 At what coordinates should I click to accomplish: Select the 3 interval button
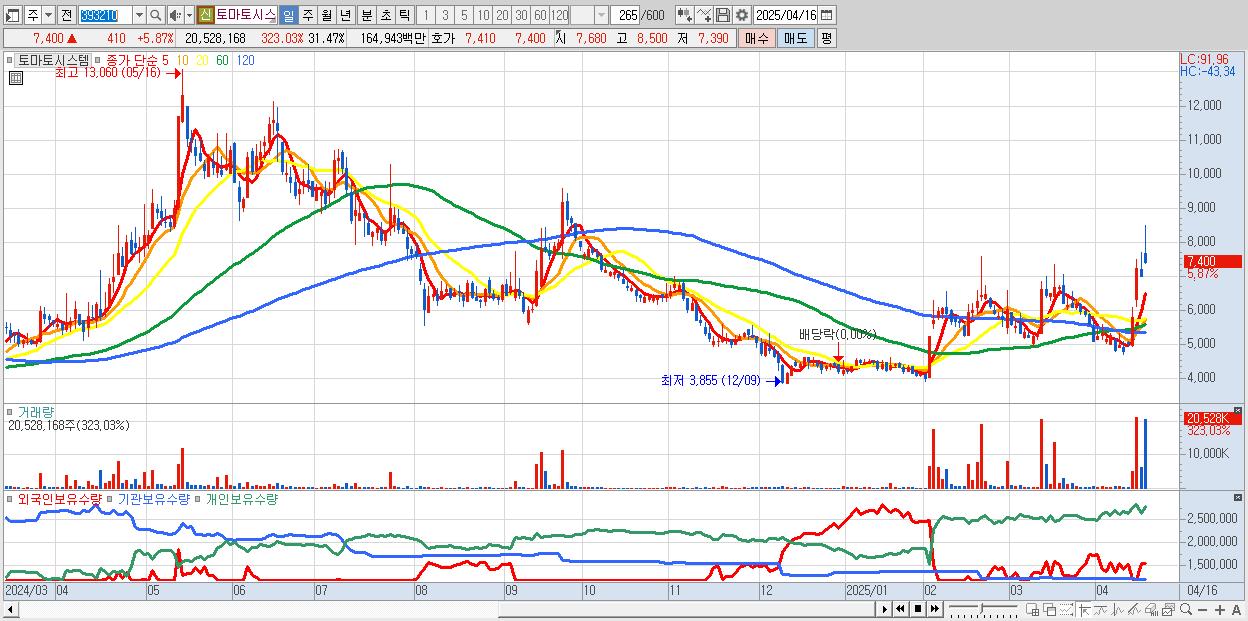coord(445,15)
